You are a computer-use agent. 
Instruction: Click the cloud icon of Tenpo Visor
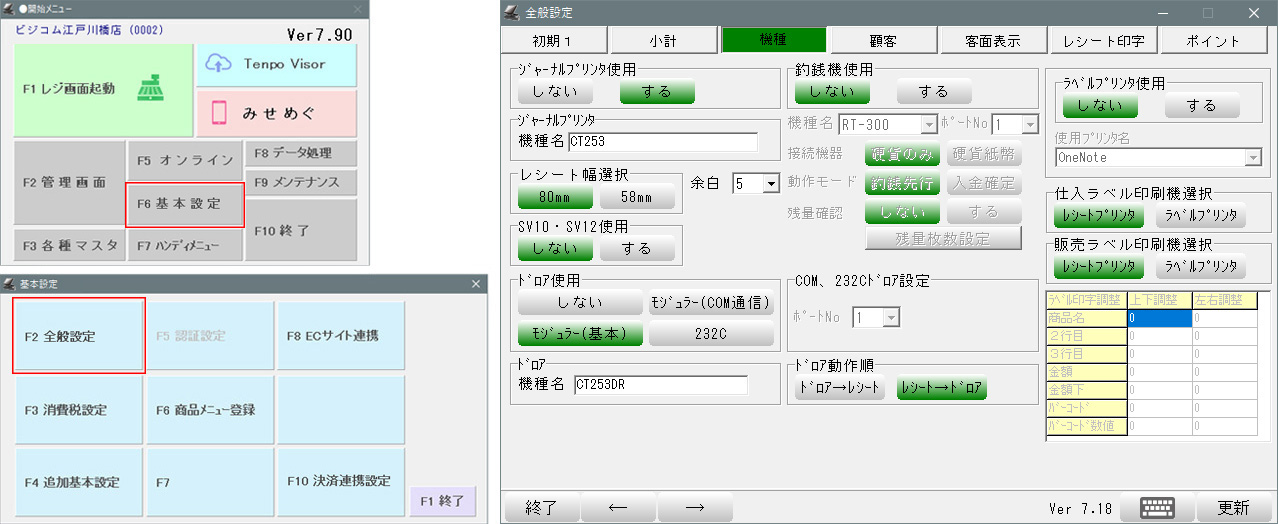219,63
